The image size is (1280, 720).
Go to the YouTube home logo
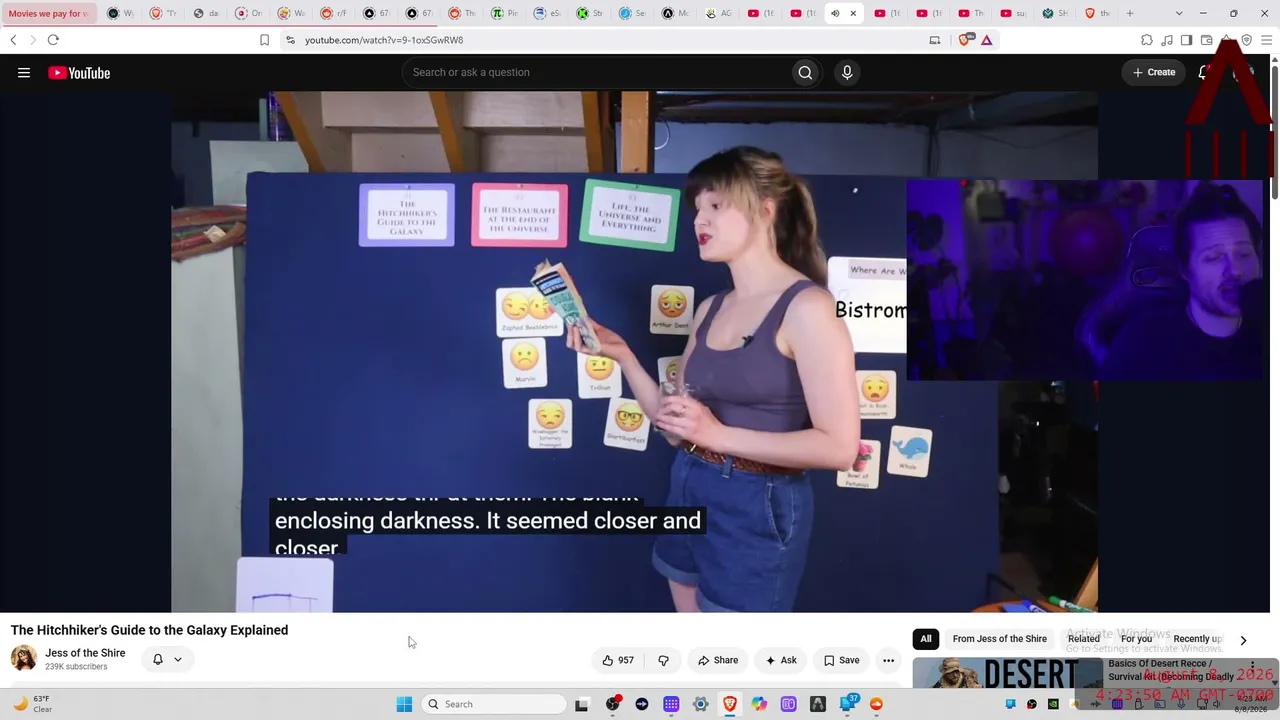click(79, 72)
